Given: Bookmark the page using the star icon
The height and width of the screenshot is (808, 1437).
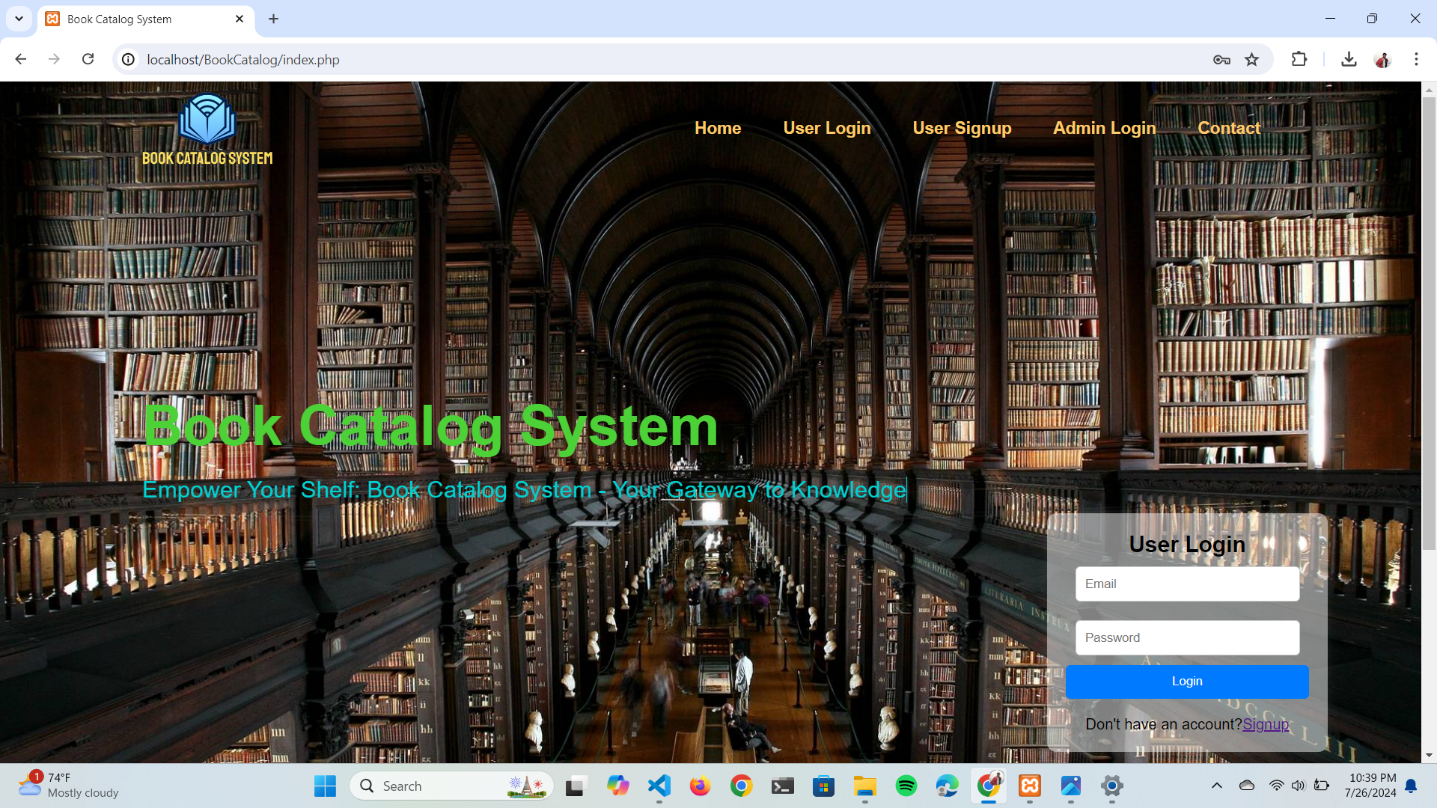Looking at the screenshot, I should pyautogui.click(x=1253, y=59).
